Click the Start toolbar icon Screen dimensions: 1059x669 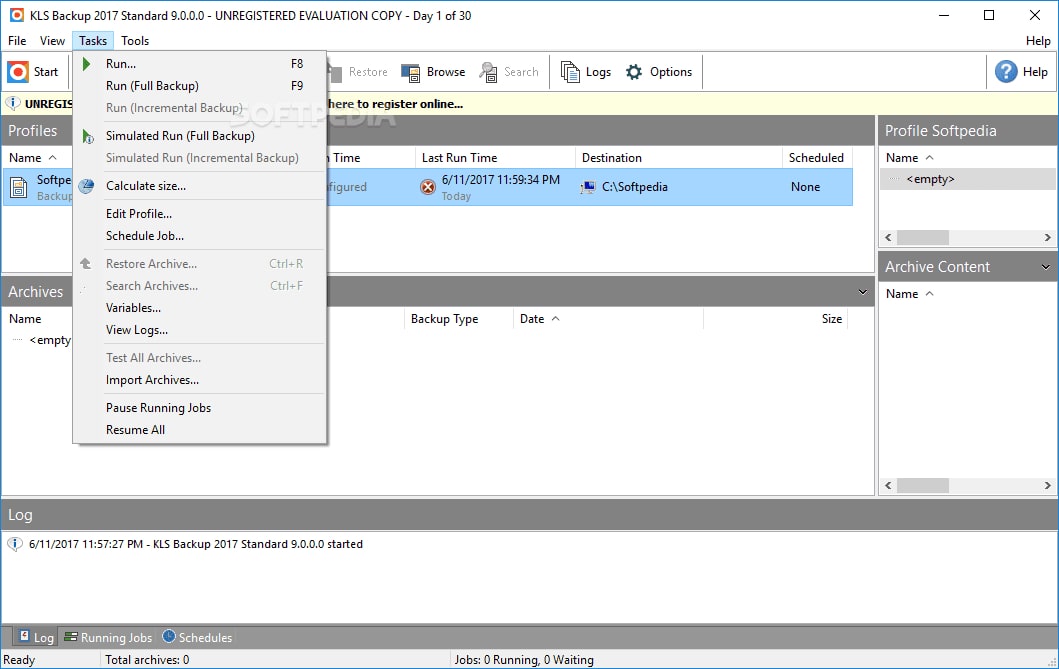tap(19, 72)
